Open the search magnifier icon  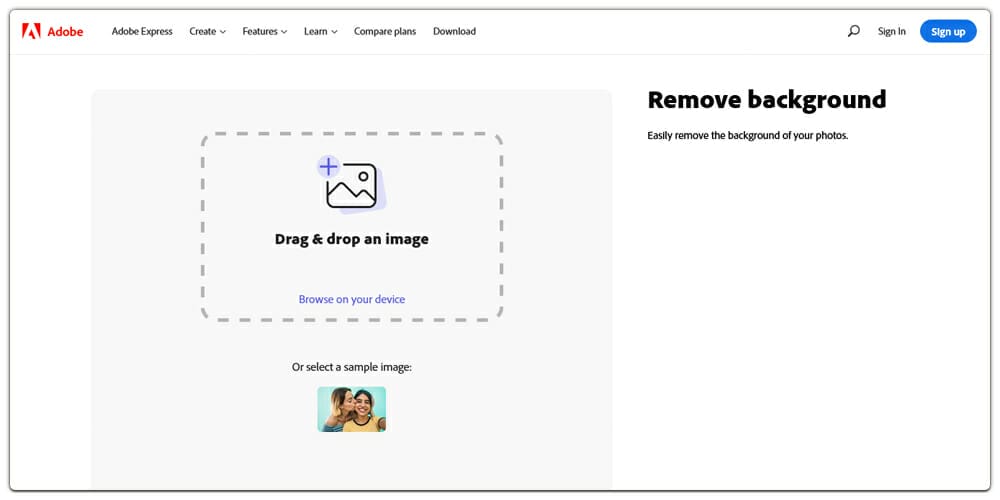click(x=853, y=31)
